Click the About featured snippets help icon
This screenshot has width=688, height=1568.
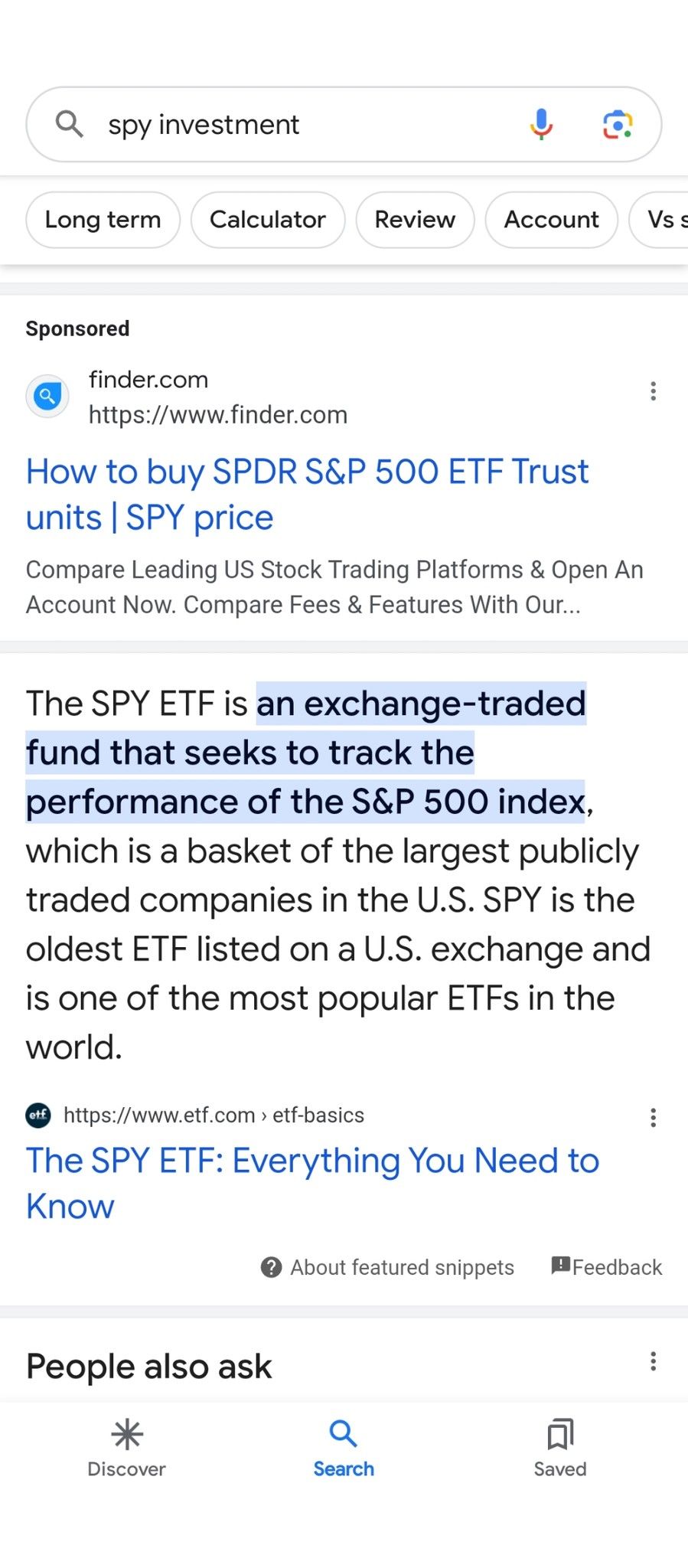click(x=271, y=1268)
